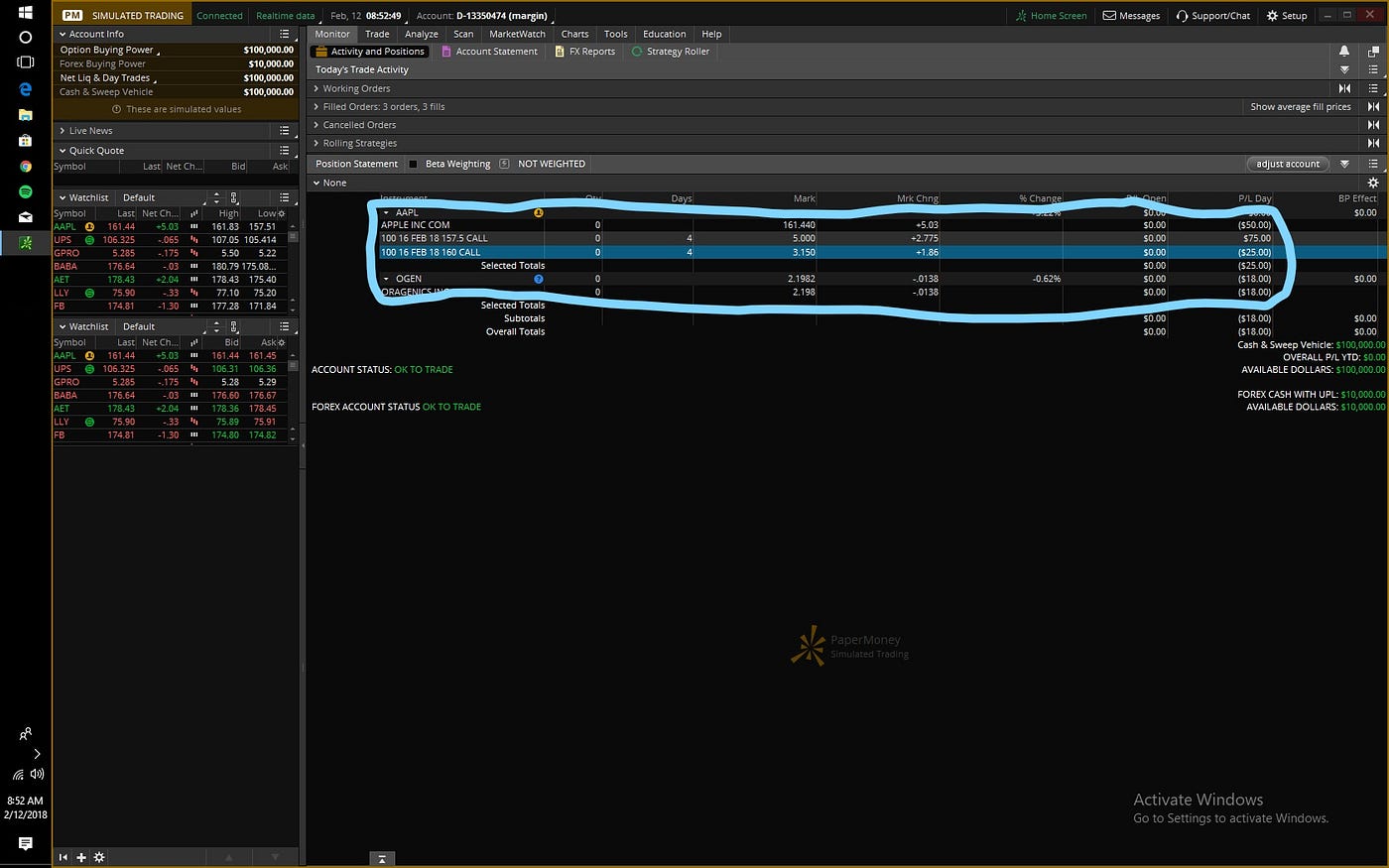This screenshot has width=1389, height=868.
Task: Click the alerts bell icon
Action: 1344,51
